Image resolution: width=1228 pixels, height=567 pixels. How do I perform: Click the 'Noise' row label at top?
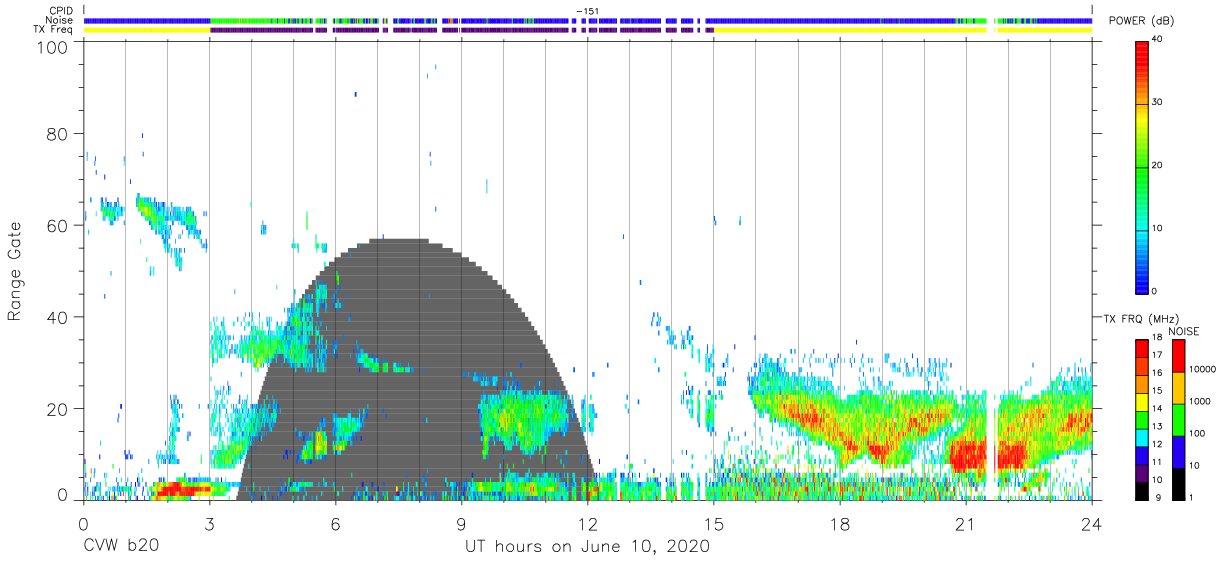[59, 21]
